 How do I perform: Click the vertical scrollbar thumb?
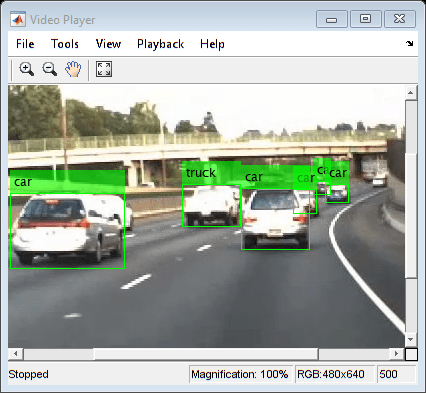coord(411,188)
